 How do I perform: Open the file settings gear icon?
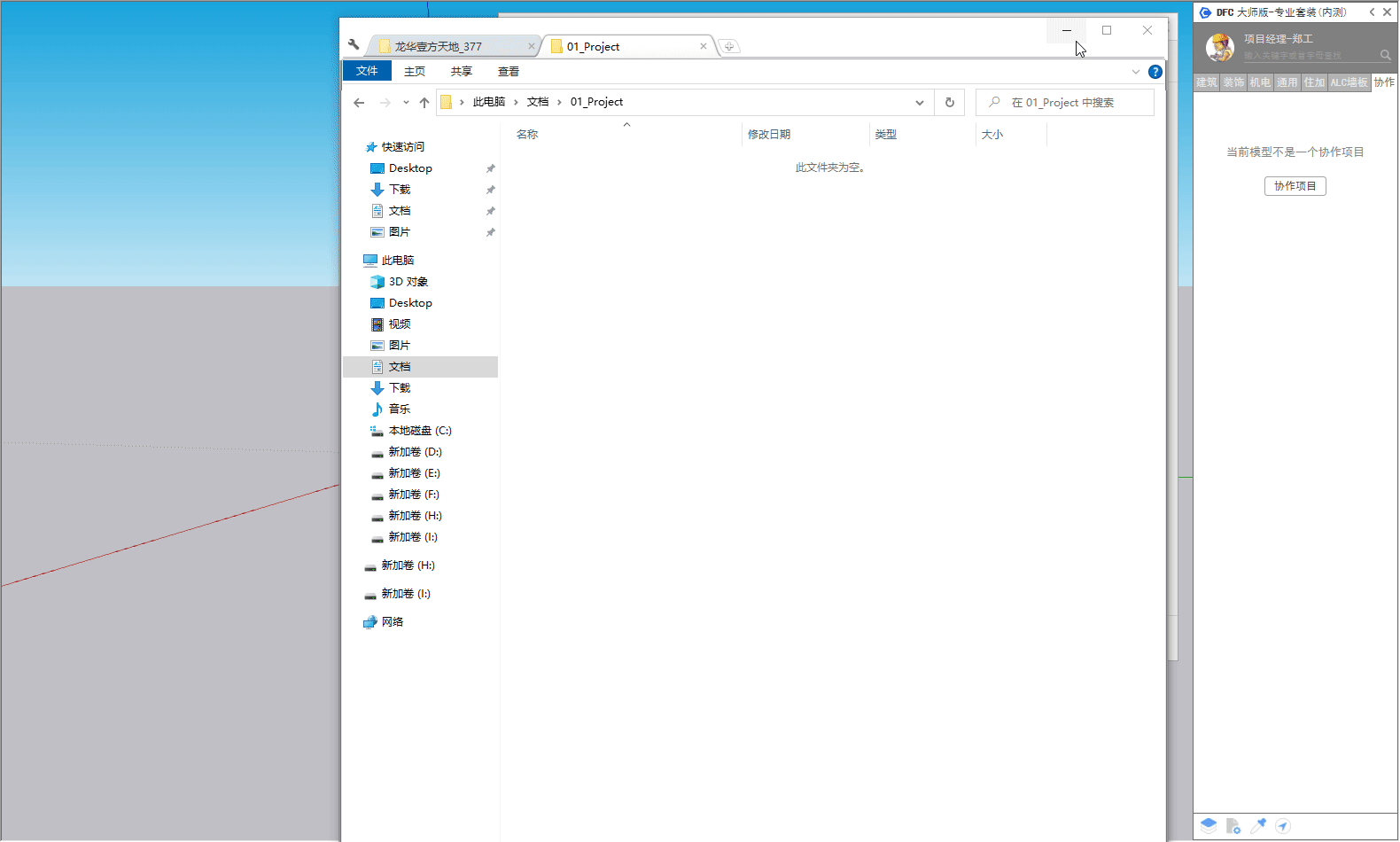pyautogui.click(x=1233, y=826)
